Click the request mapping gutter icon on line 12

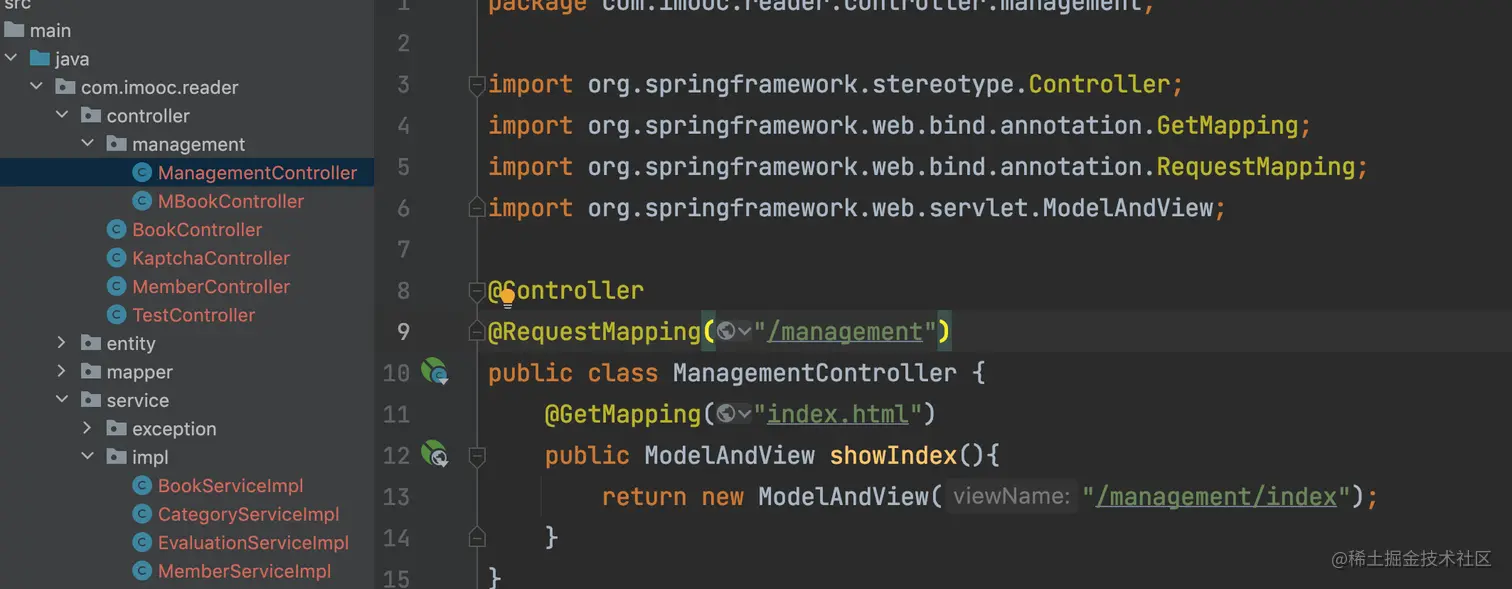pos(435,455)
